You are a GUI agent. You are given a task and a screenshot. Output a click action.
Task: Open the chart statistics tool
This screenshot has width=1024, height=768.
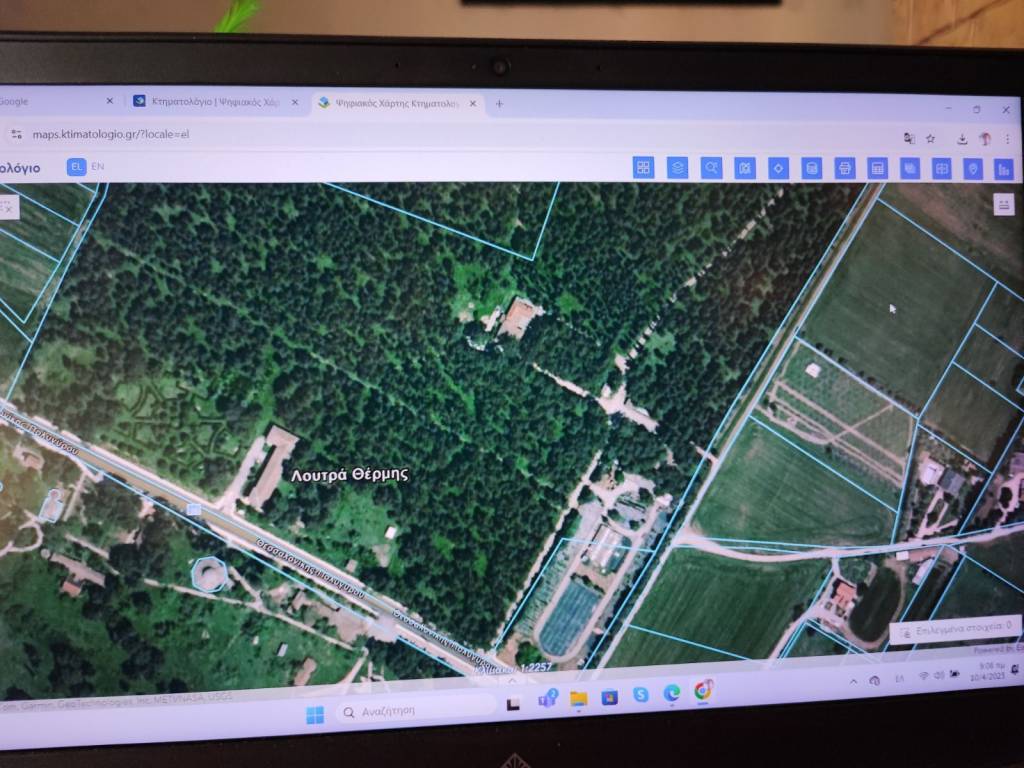pos(1004,170)
